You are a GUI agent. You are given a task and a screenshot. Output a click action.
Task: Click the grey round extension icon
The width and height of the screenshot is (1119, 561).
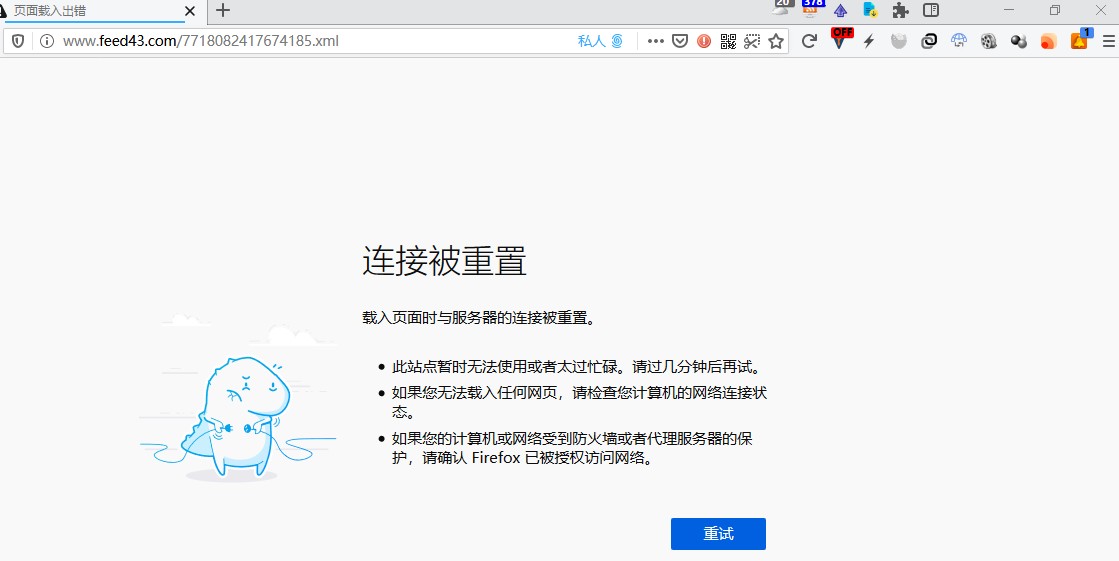tap(898, 41)
